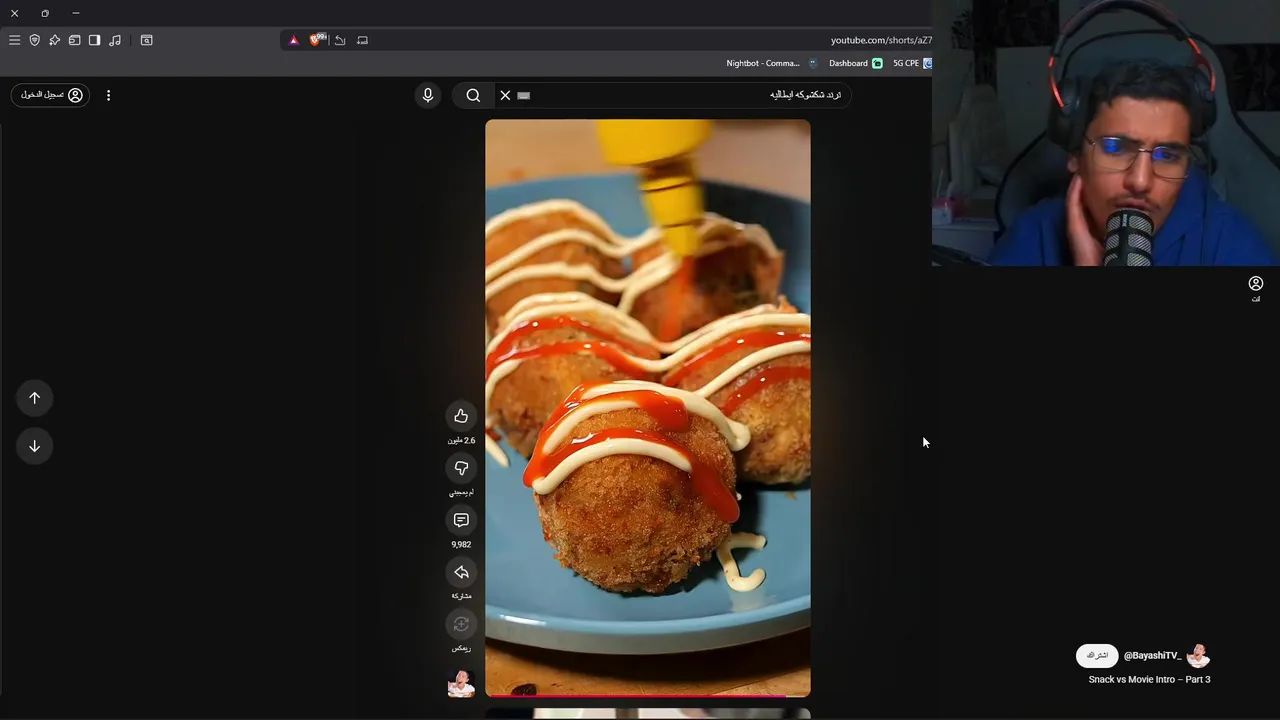Click the Brave Rewards triangle icon
Viewport: 1280px width, 720px height.
pyautogui.click(x=293, y=40)
